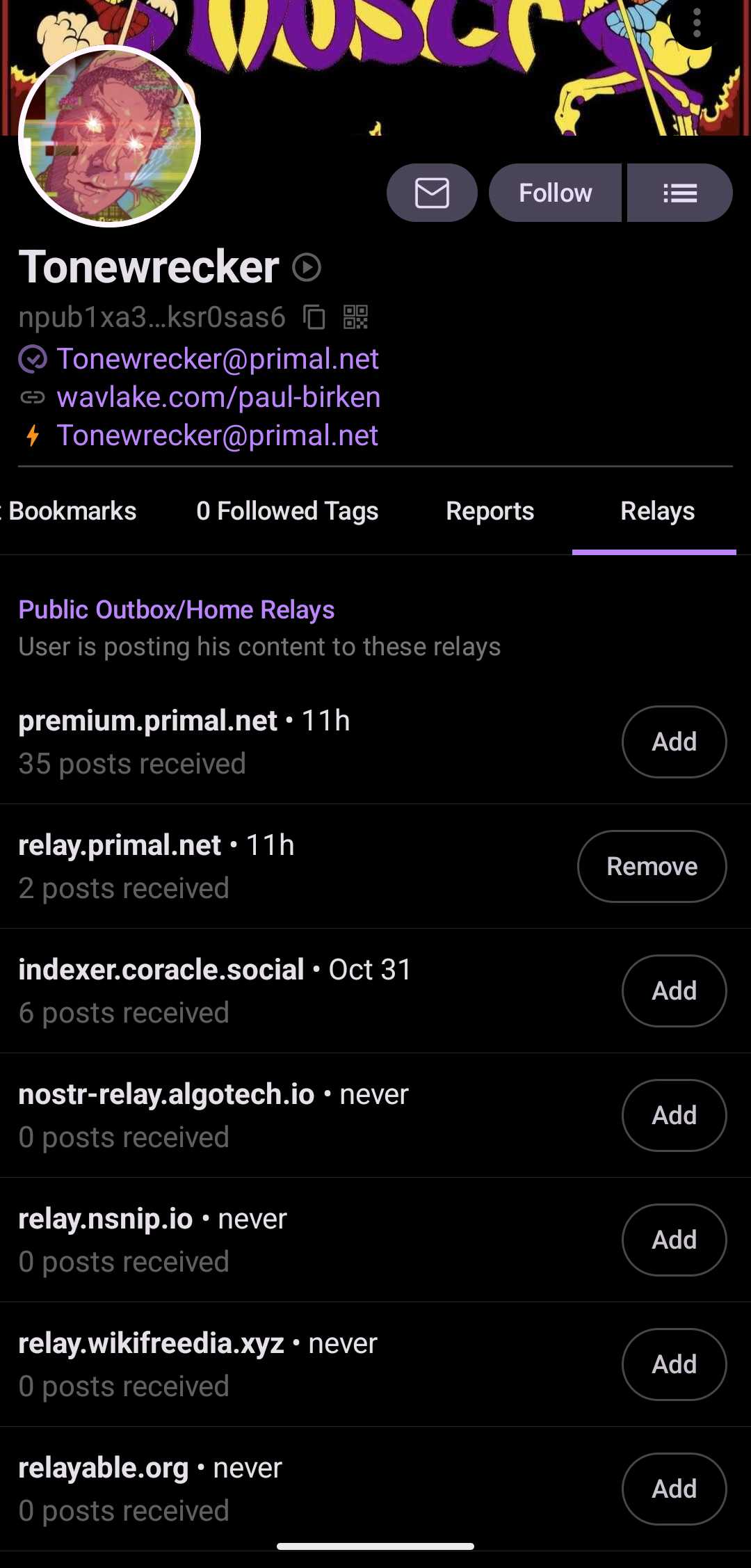
Task: Tap the orange lightning zap icon
Action: coord(33,435)
